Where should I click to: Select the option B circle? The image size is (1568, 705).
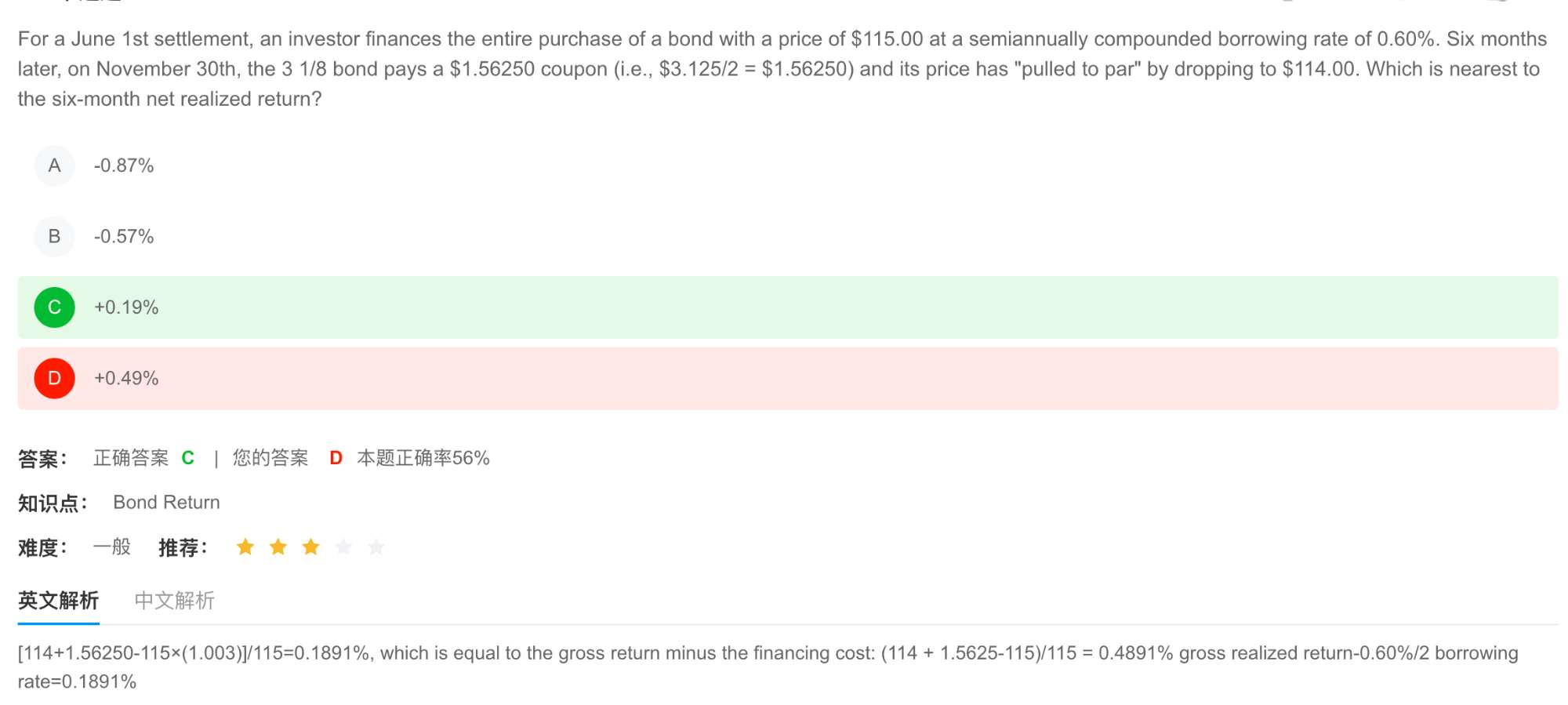pyautogui.click(x=54, y=236)
